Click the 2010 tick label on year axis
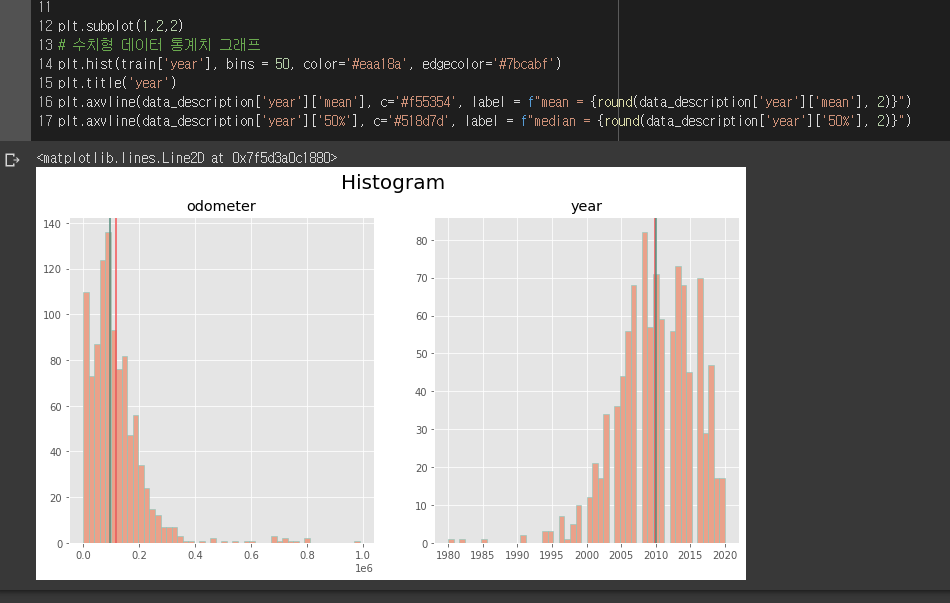 point(656,555)
